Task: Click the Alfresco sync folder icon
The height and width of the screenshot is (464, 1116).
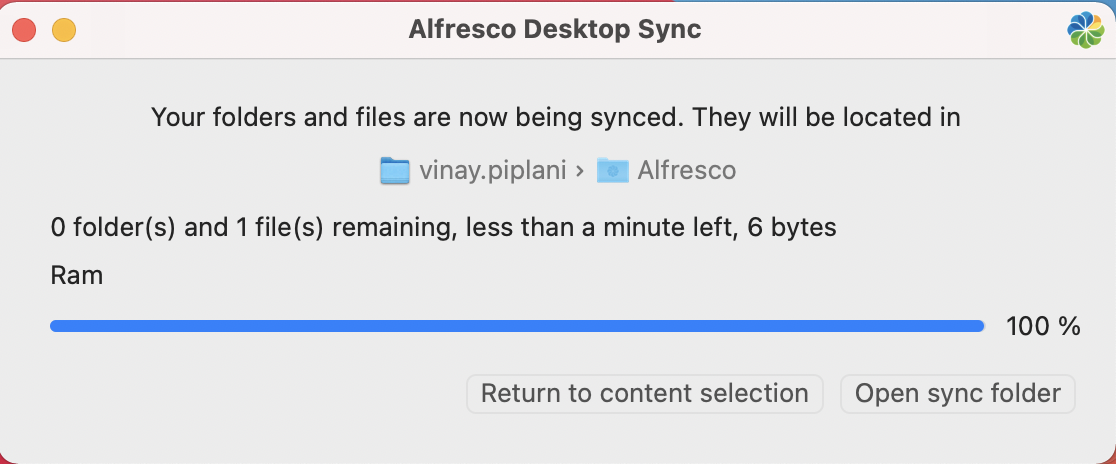Action: [612, 171]
